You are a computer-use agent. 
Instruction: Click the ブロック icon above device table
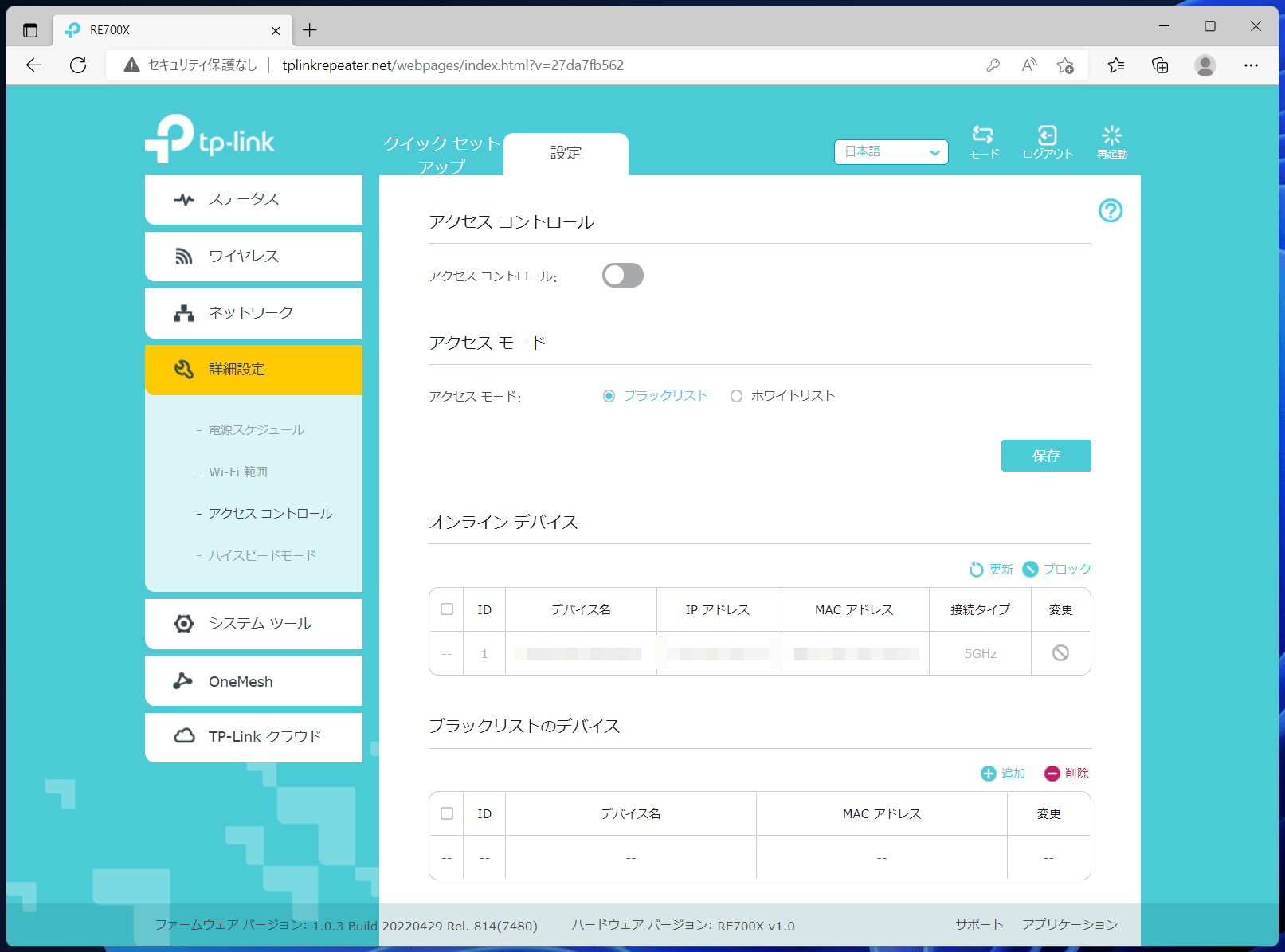coord(1030,569)
